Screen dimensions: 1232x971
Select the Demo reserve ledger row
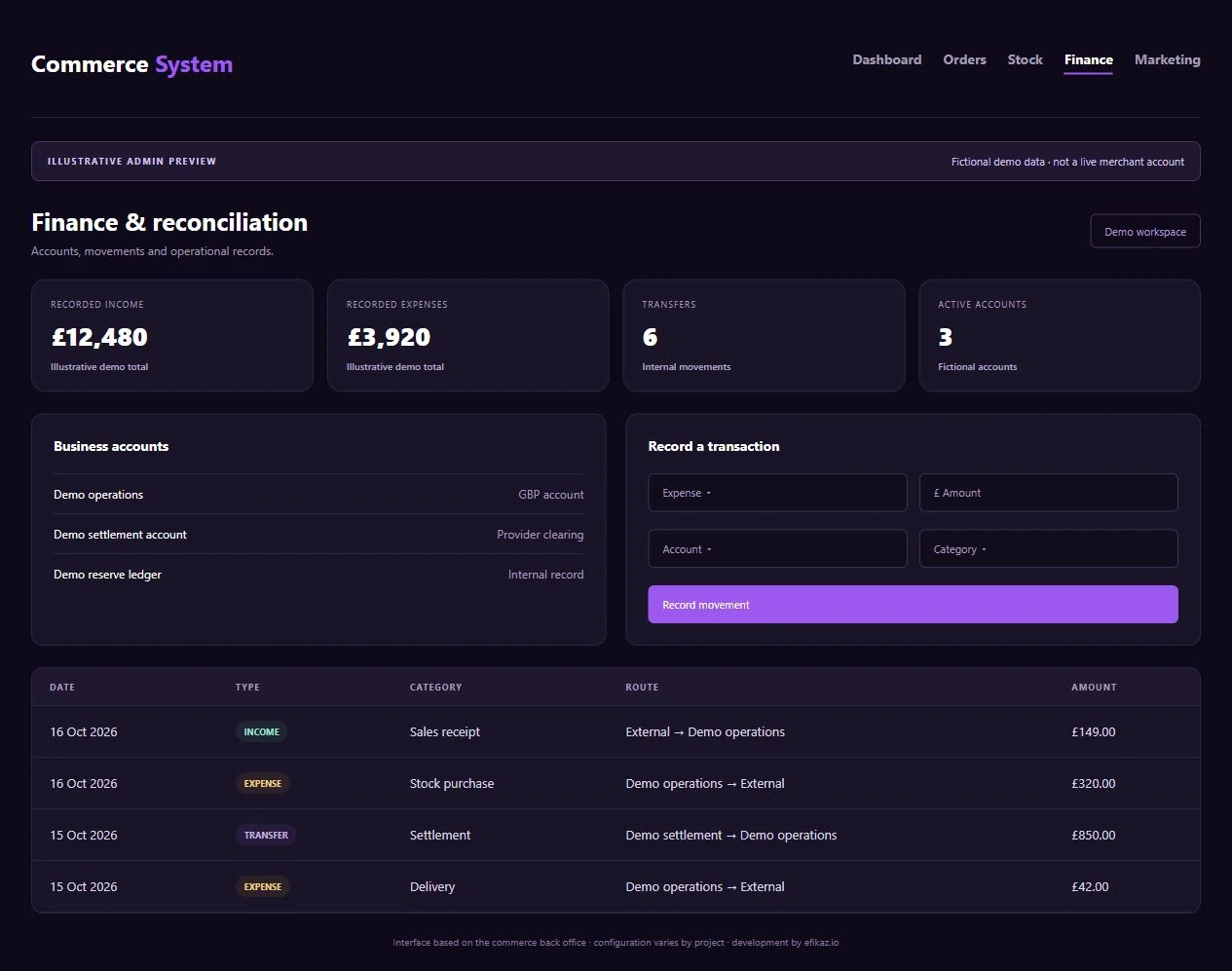click(318, 575)
